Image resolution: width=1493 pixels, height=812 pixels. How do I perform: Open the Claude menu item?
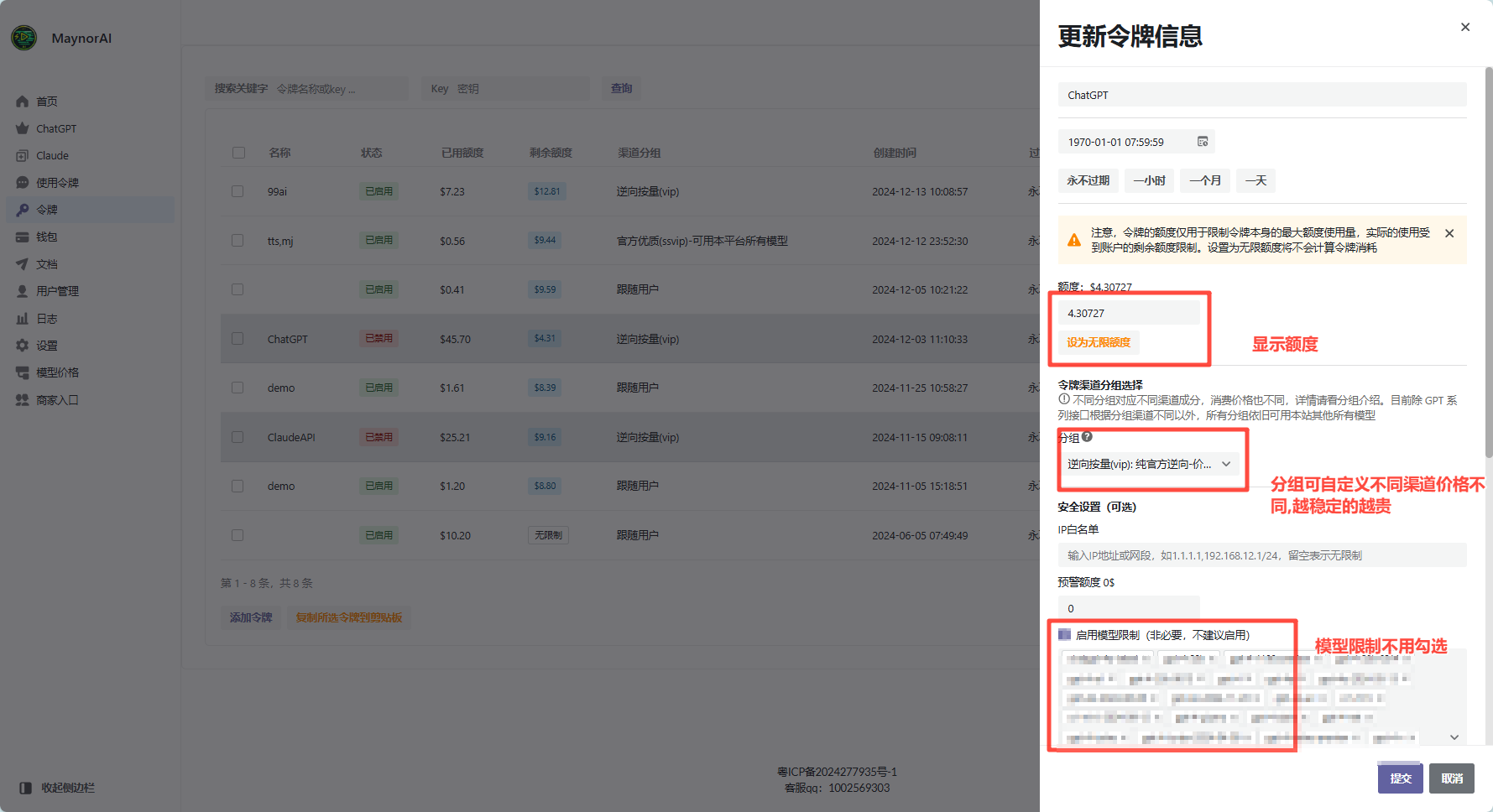click(x=90, y=156)
